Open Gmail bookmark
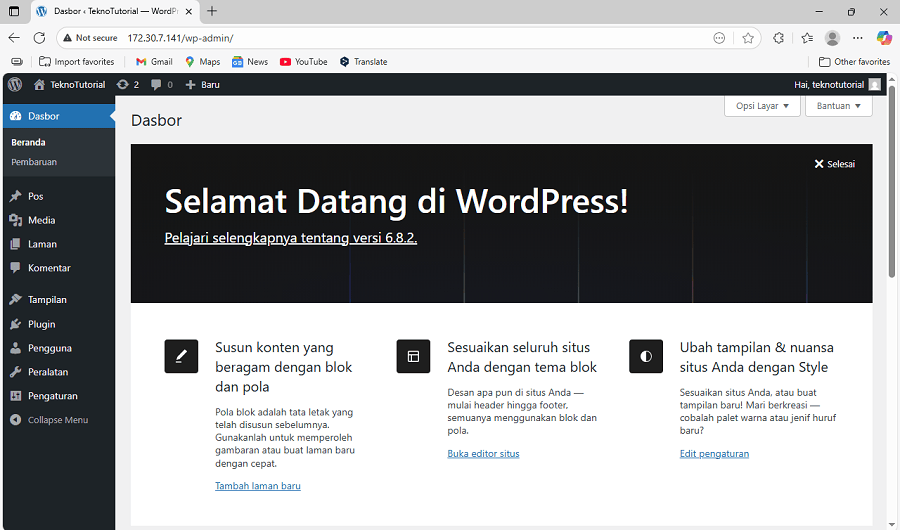Screen dimensions: 900x530 click(x=154, y=61)
